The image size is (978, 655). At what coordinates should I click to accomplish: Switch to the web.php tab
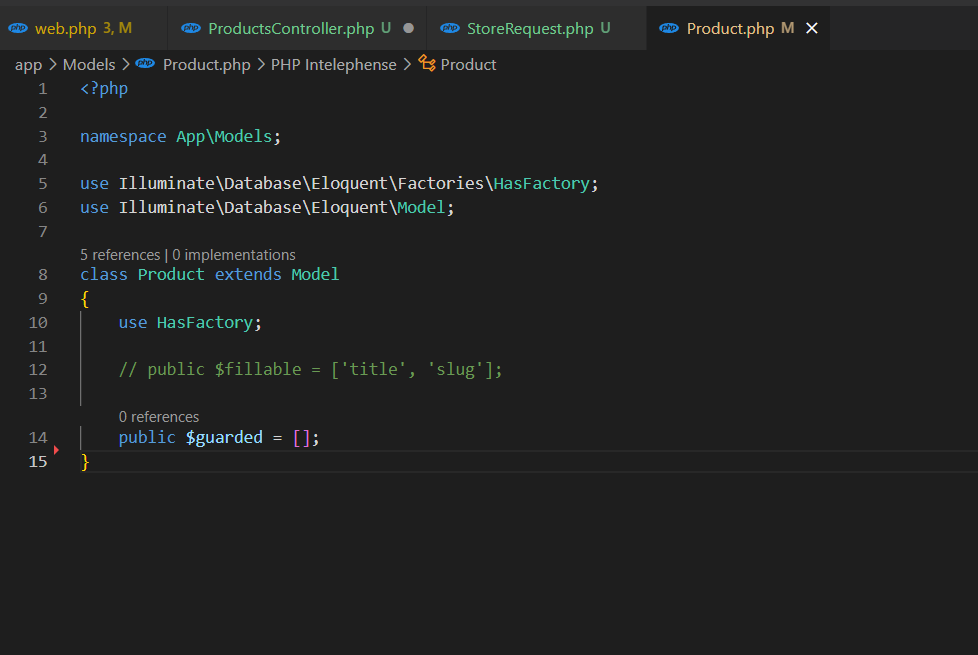tap(83, 29)
